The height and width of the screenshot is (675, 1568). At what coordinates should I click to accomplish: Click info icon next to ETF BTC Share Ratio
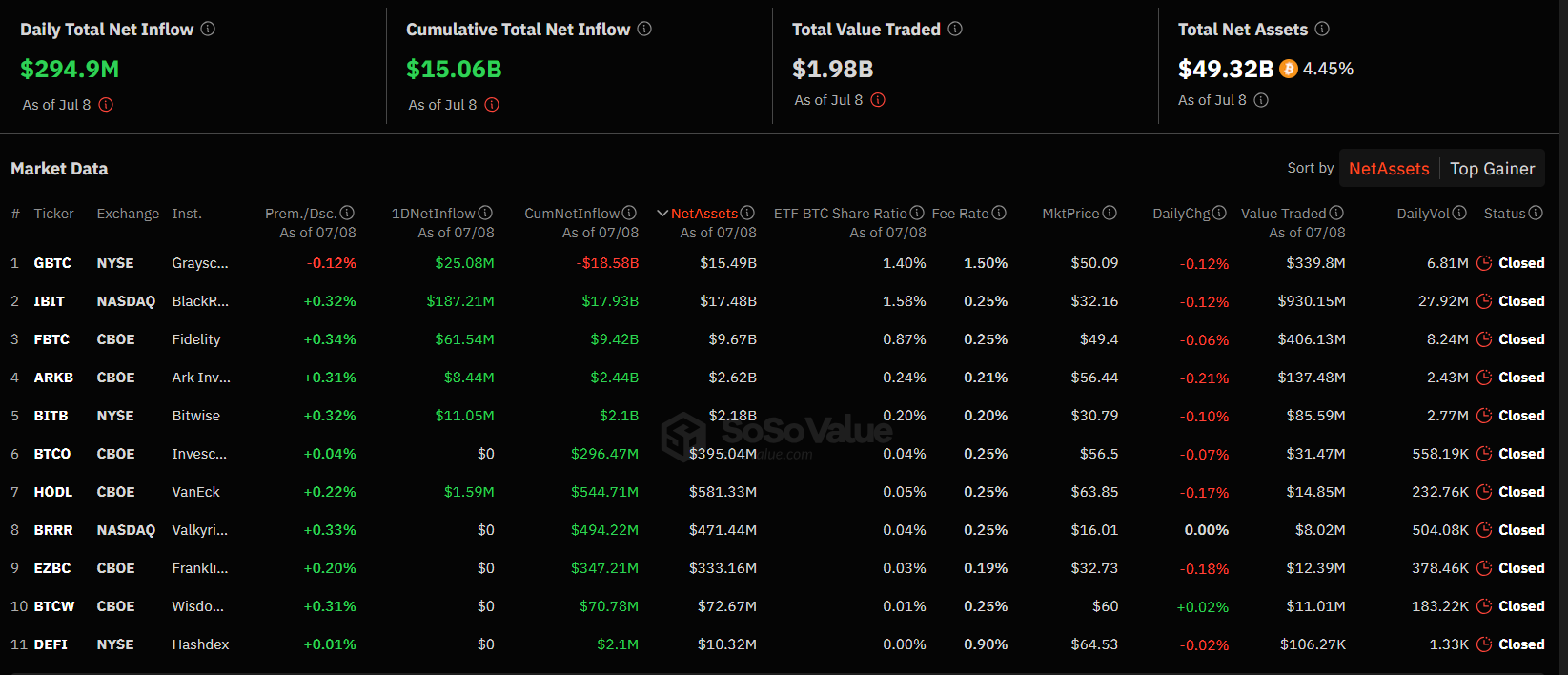pos(917,213)
